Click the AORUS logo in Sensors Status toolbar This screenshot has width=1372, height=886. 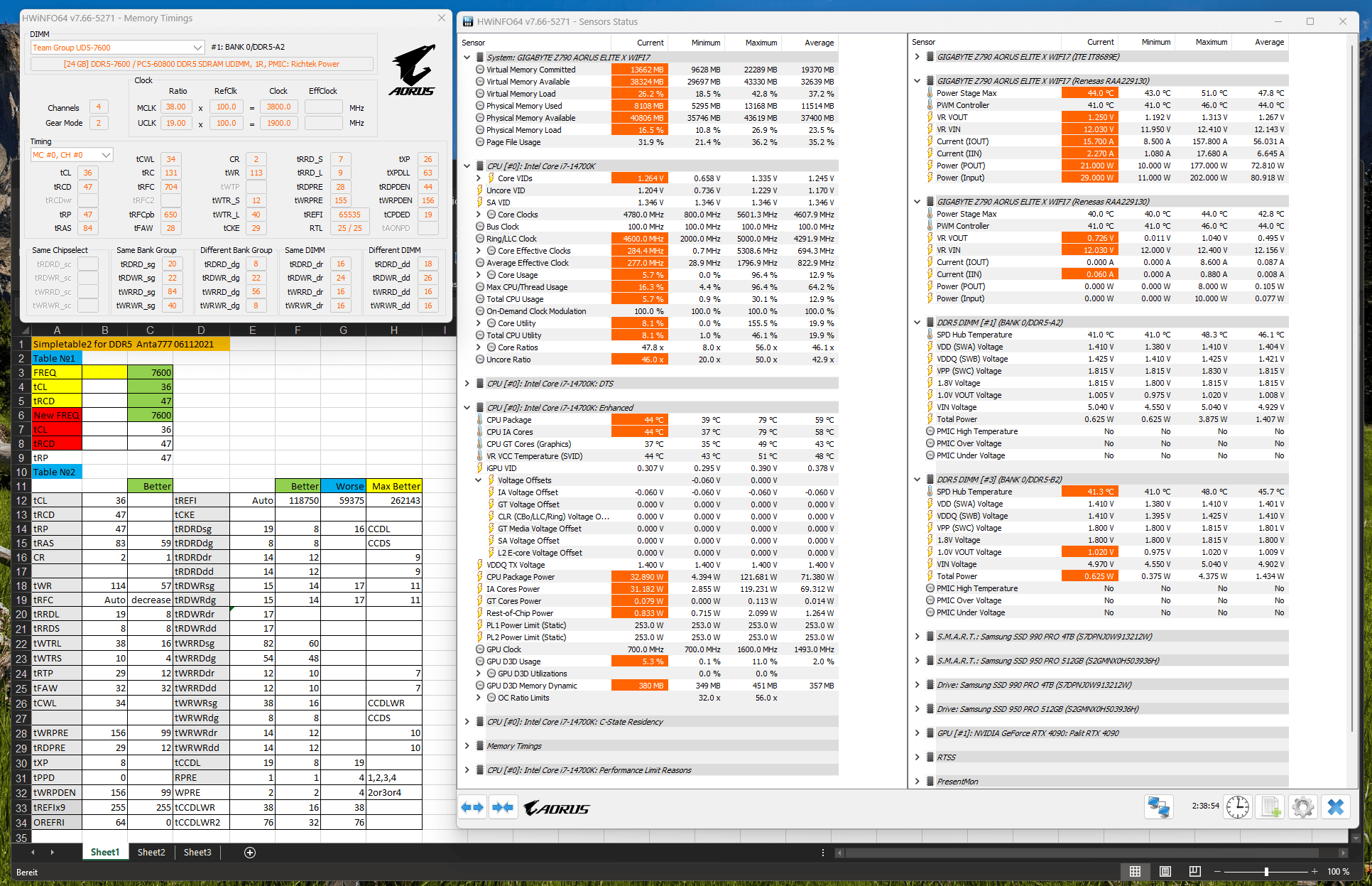click(557, 809)
